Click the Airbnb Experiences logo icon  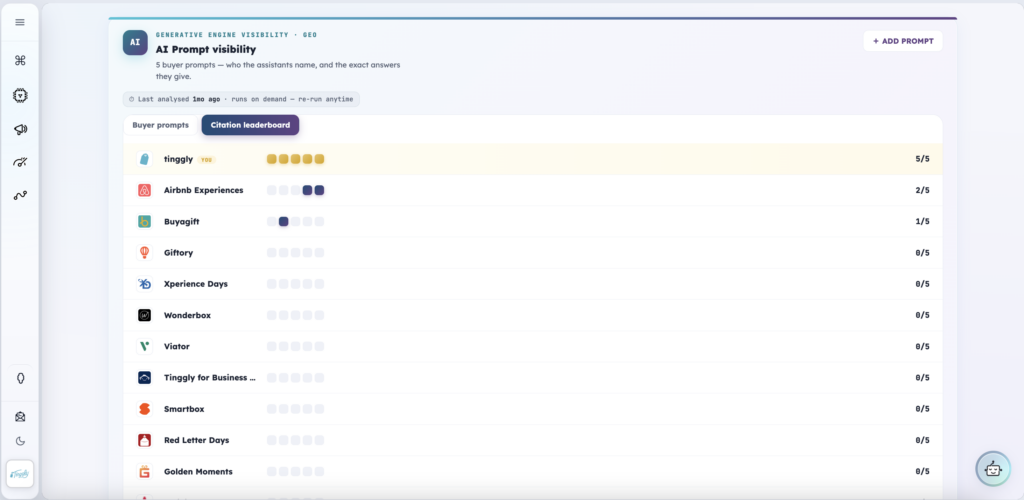point(144,191)
